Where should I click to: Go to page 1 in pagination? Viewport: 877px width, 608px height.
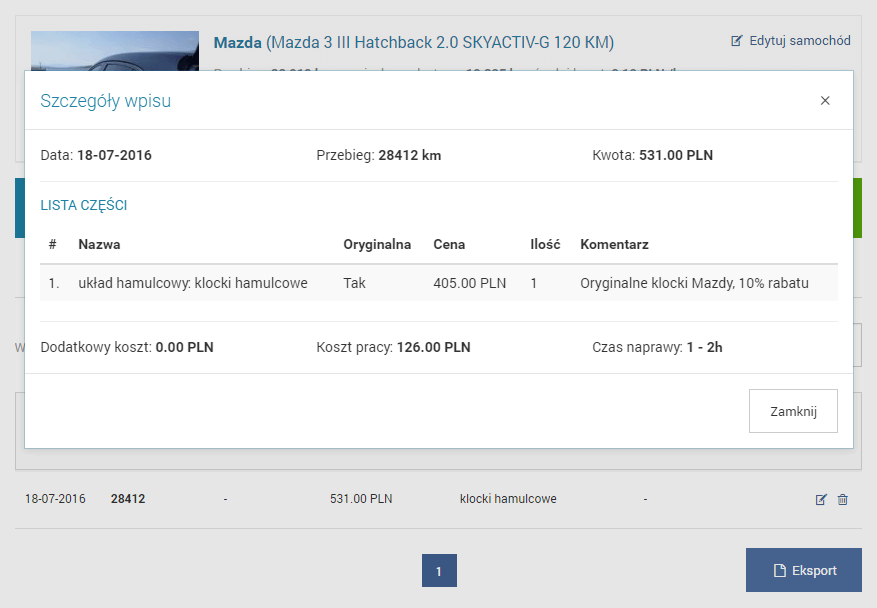pos(439,571)
